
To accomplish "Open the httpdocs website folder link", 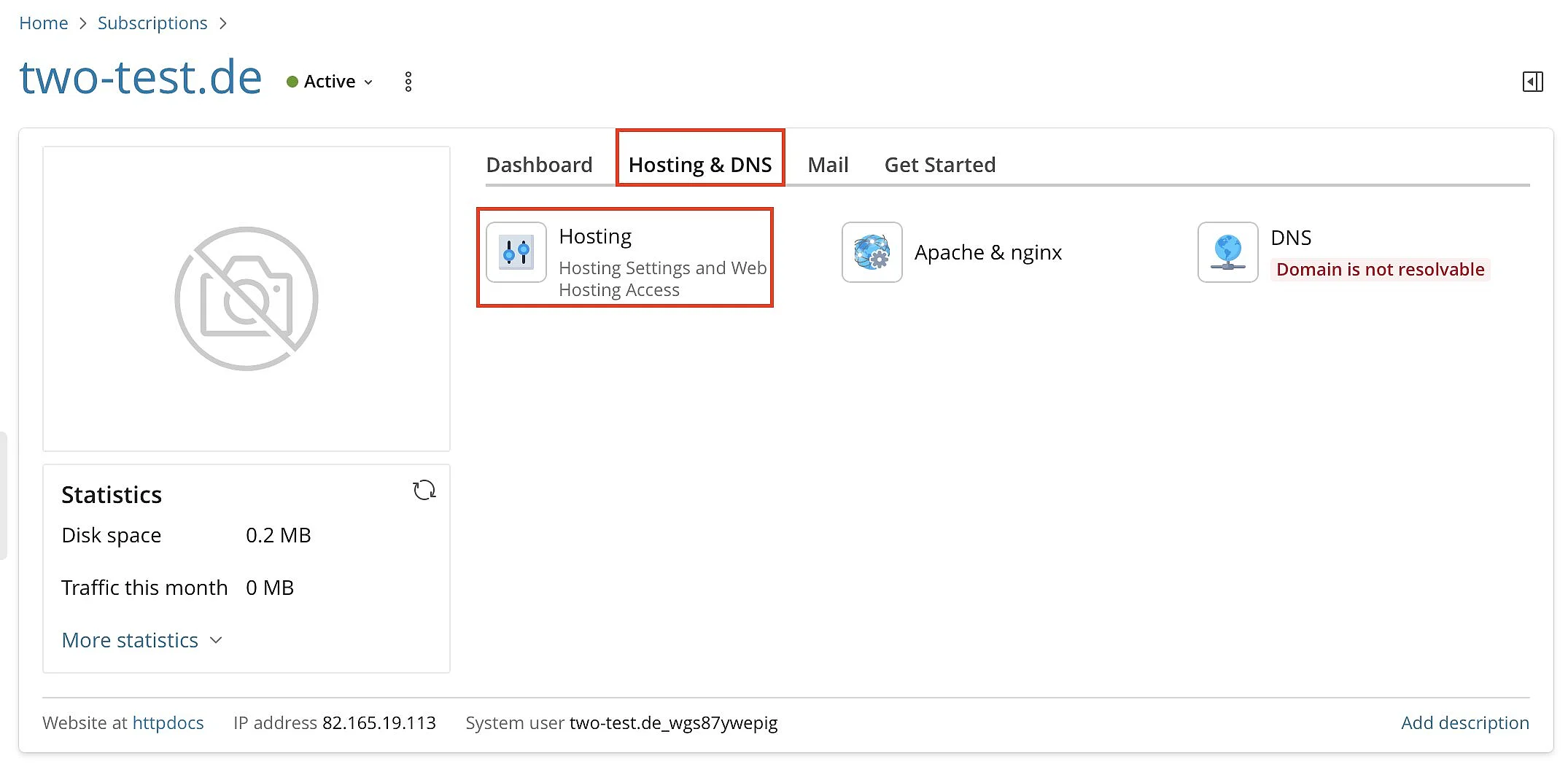I will [x=168, y=722].
